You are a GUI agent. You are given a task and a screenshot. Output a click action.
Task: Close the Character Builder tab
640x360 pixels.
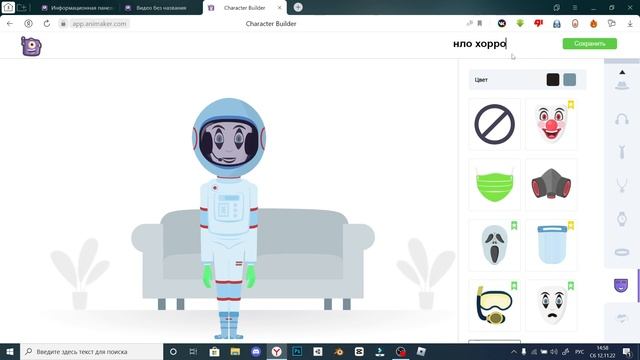280,8
